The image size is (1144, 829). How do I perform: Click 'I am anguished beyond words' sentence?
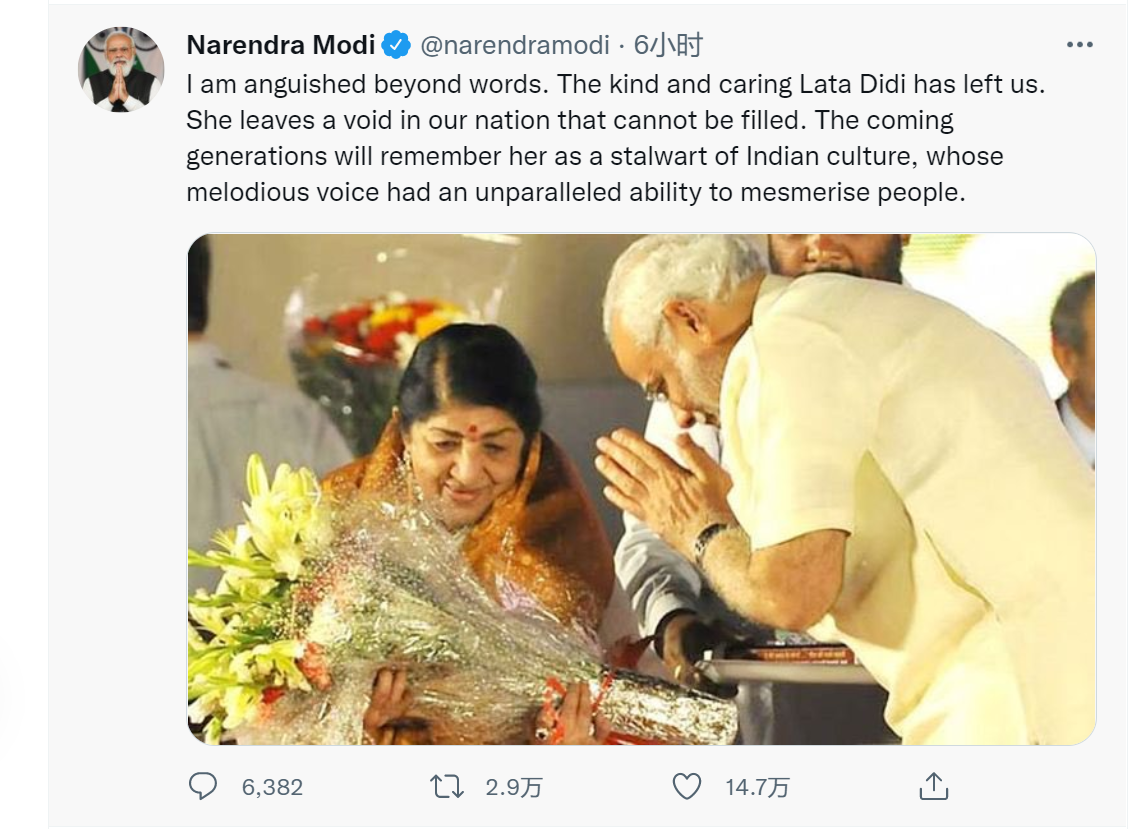[367, 85]
